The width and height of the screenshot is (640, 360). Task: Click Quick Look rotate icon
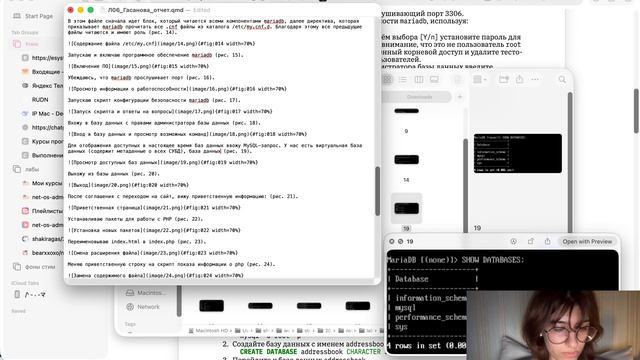click(x=531, y=242)
